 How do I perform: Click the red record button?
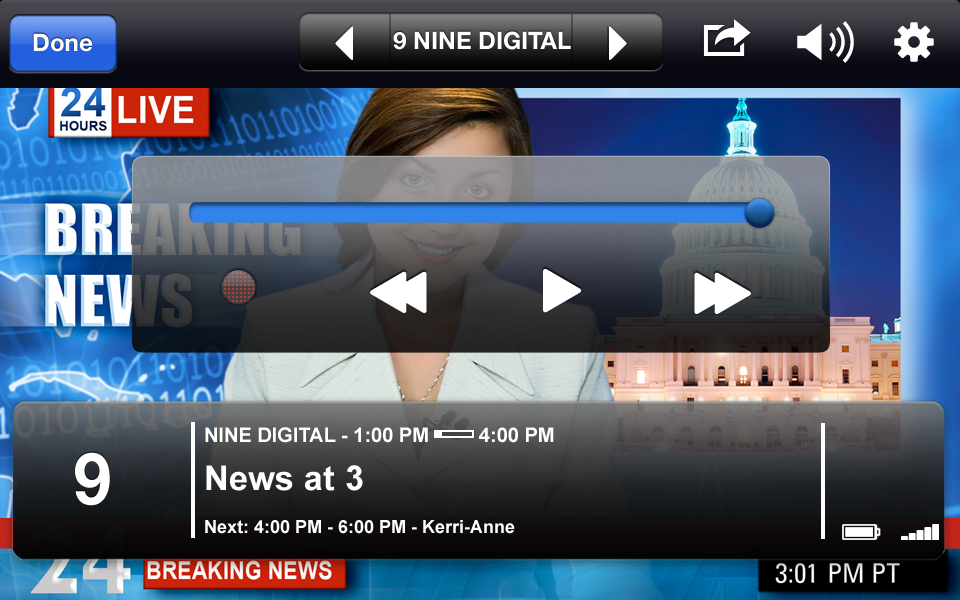click(x=238, y=287)
